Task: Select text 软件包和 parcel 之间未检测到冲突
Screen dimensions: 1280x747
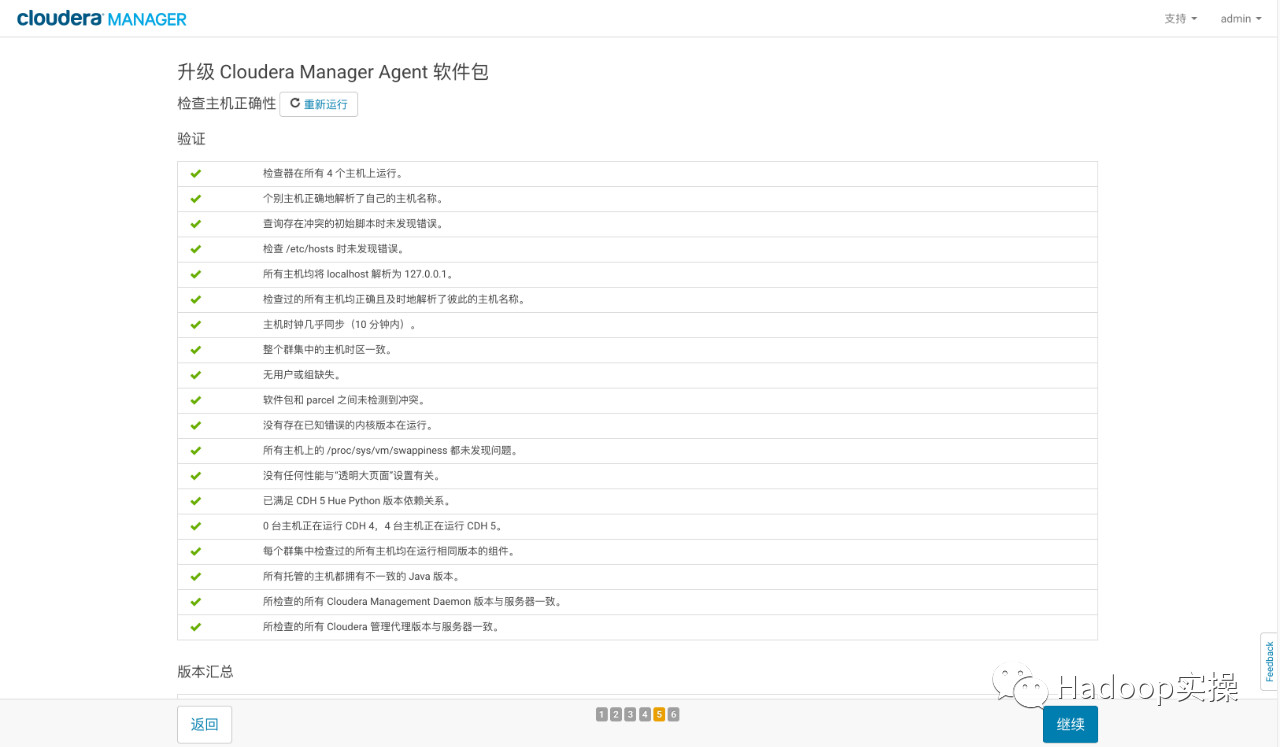Action: point(345,400)
